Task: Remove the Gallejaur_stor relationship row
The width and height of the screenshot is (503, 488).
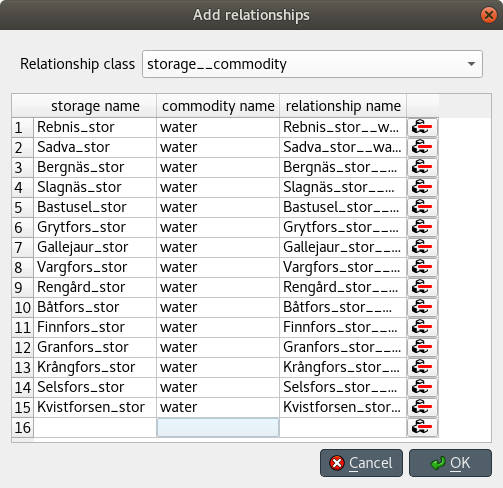Action: coord(422,247)
